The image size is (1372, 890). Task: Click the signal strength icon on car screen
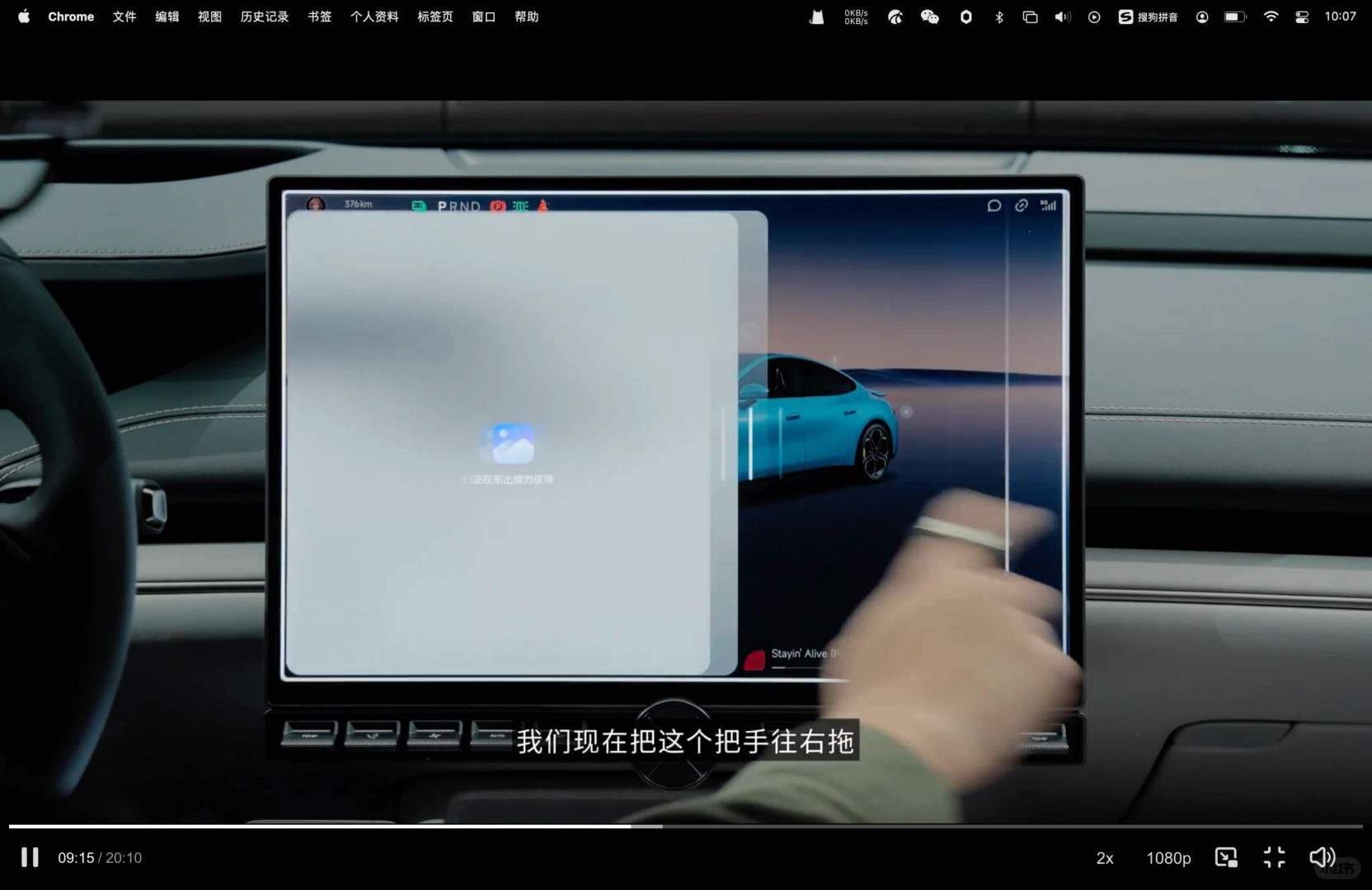[1048, 205]
